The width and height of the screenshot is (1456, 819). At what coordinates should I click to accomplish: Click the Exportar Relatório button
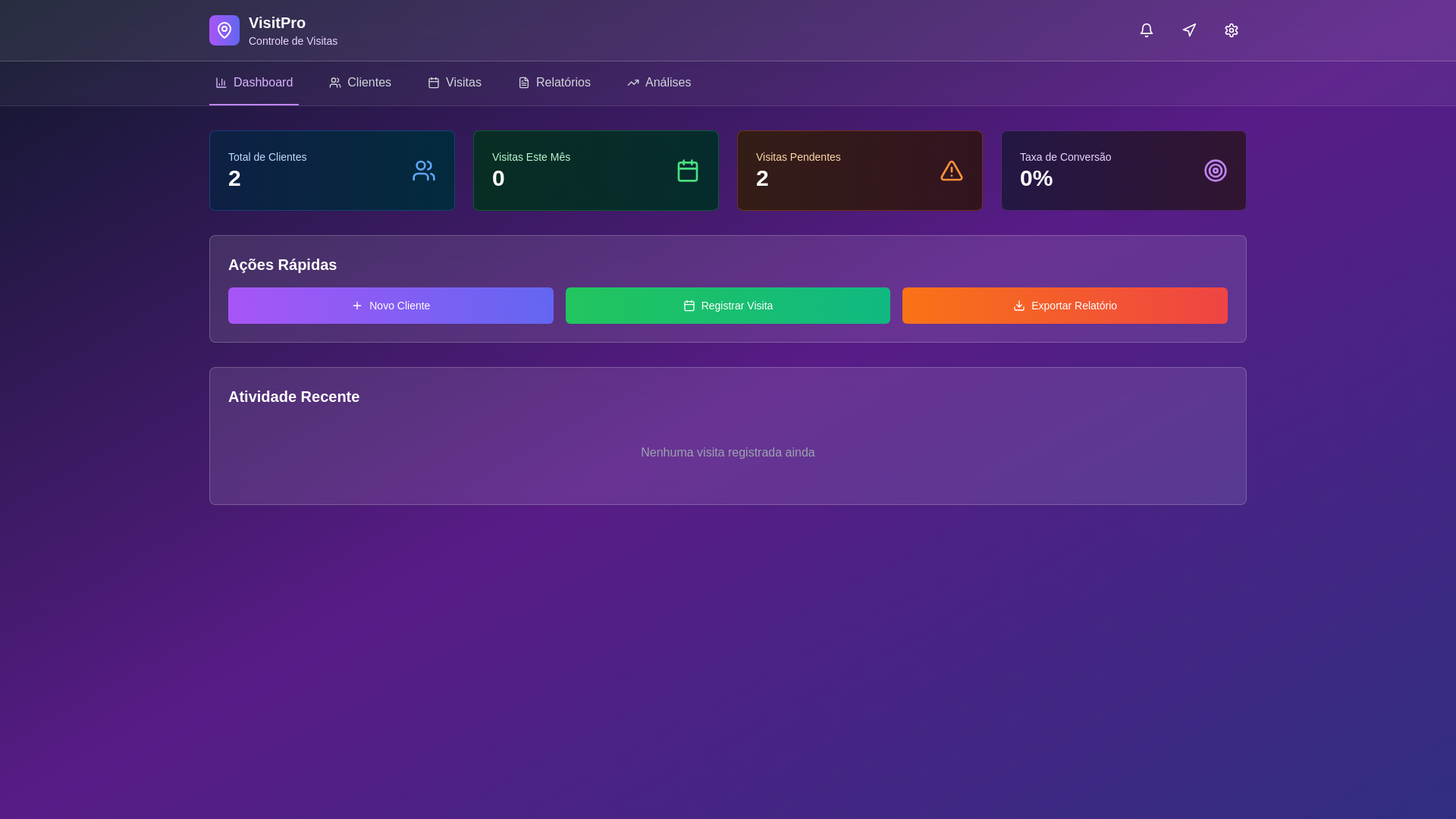[1065, 306]
